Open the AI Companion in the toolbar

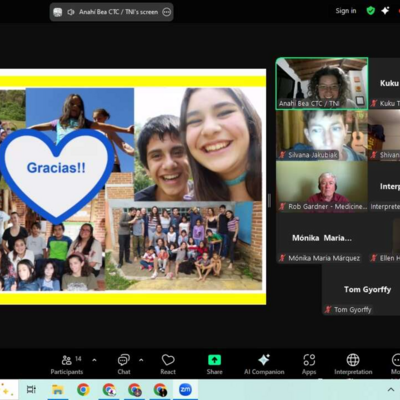[264, 365]
